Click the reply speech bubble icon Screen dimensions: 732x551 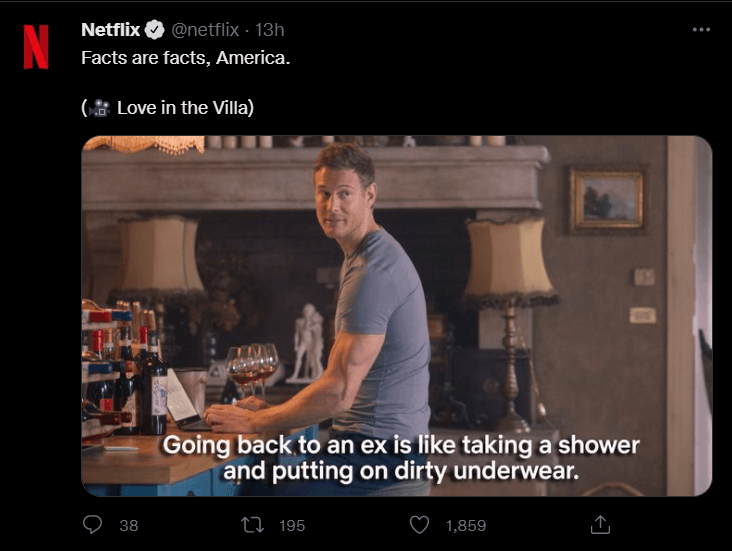click(x=92, y=524)
